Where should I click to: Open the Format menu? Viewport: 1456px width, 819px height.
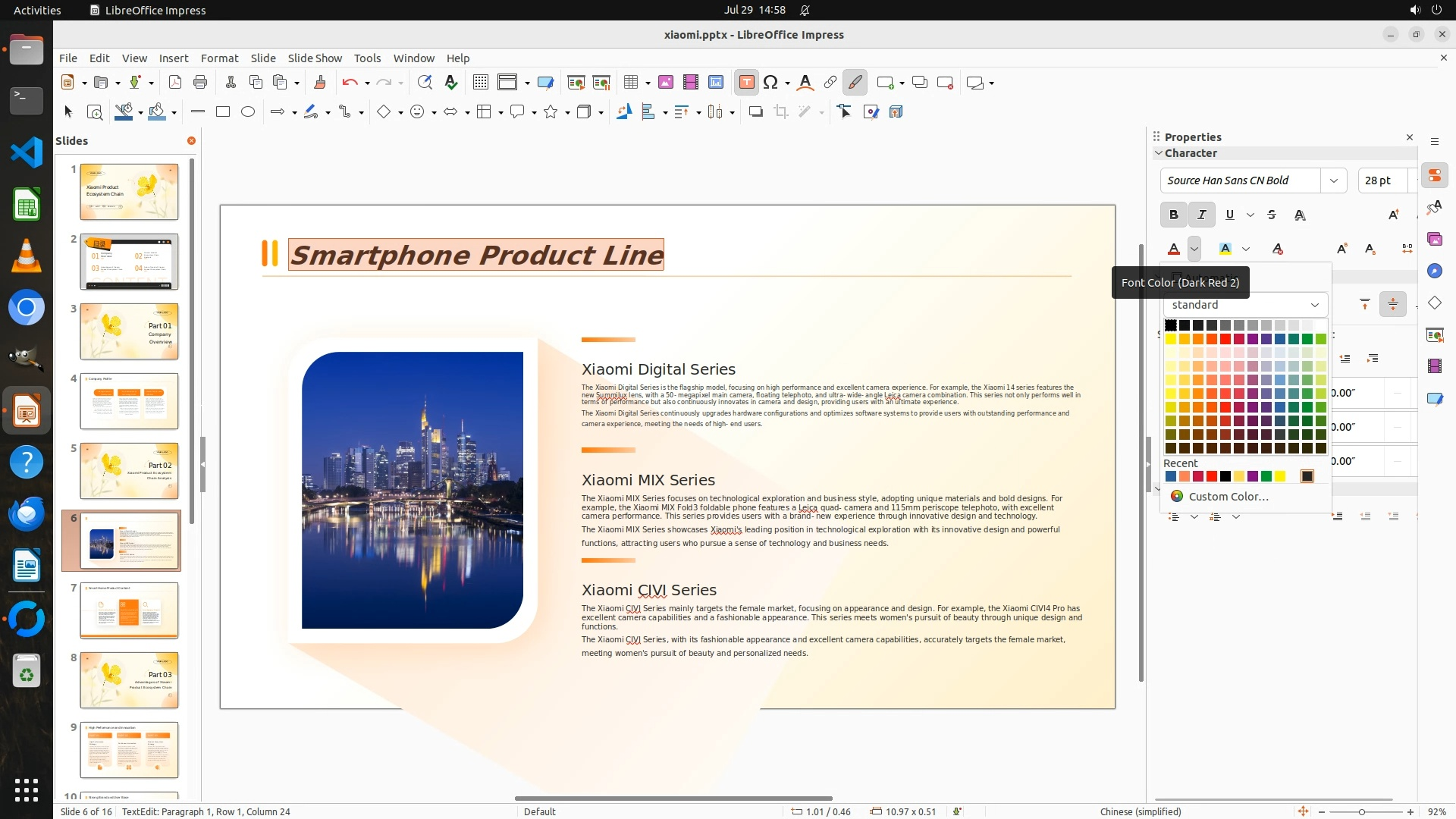219,58
